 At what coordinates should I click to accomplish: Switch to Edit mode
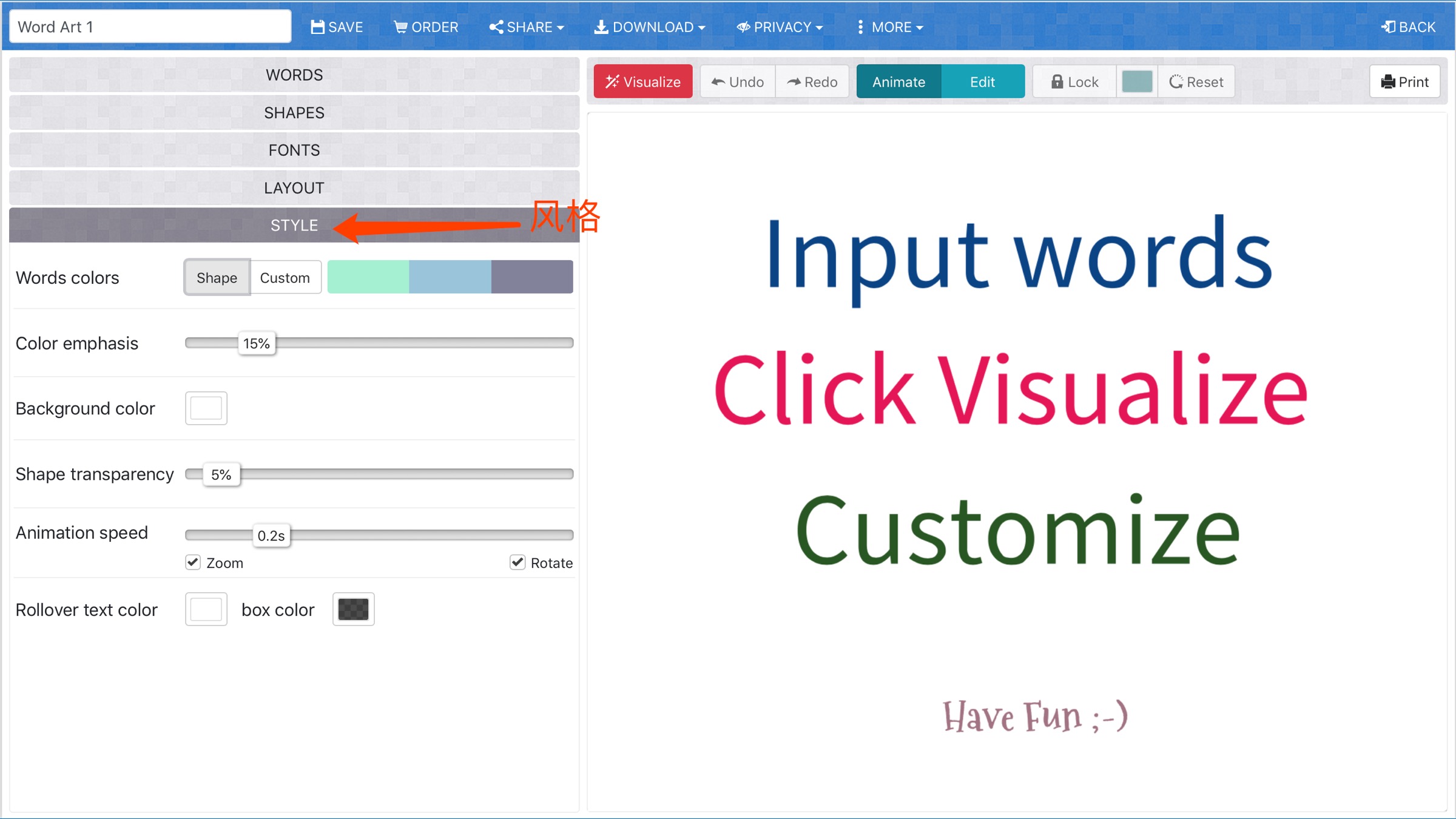pos(982,82)
